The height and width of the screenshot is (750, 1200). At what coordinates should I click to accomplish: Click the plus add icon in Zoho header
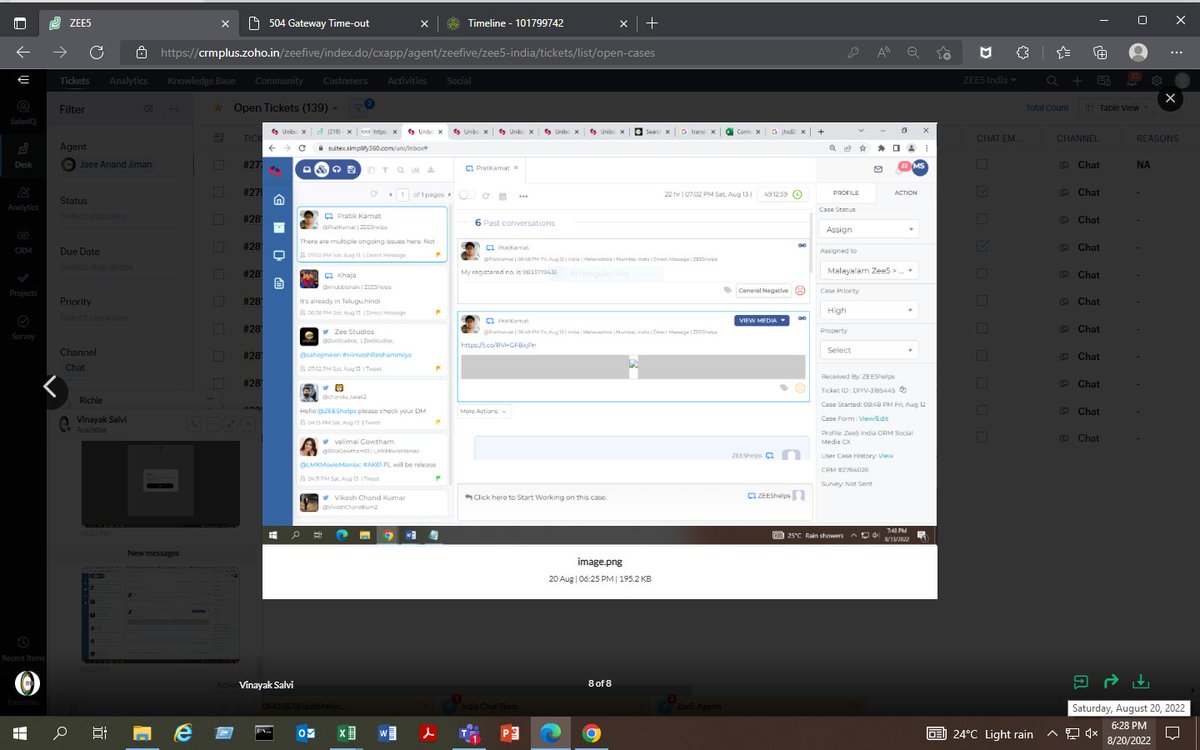[x=1077, y=81]
